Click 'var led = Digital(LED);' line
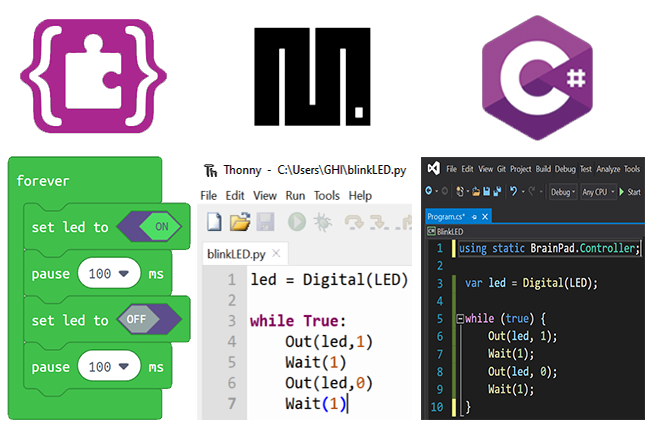Screen dimensions: 650x433 [x=531, y=283]
